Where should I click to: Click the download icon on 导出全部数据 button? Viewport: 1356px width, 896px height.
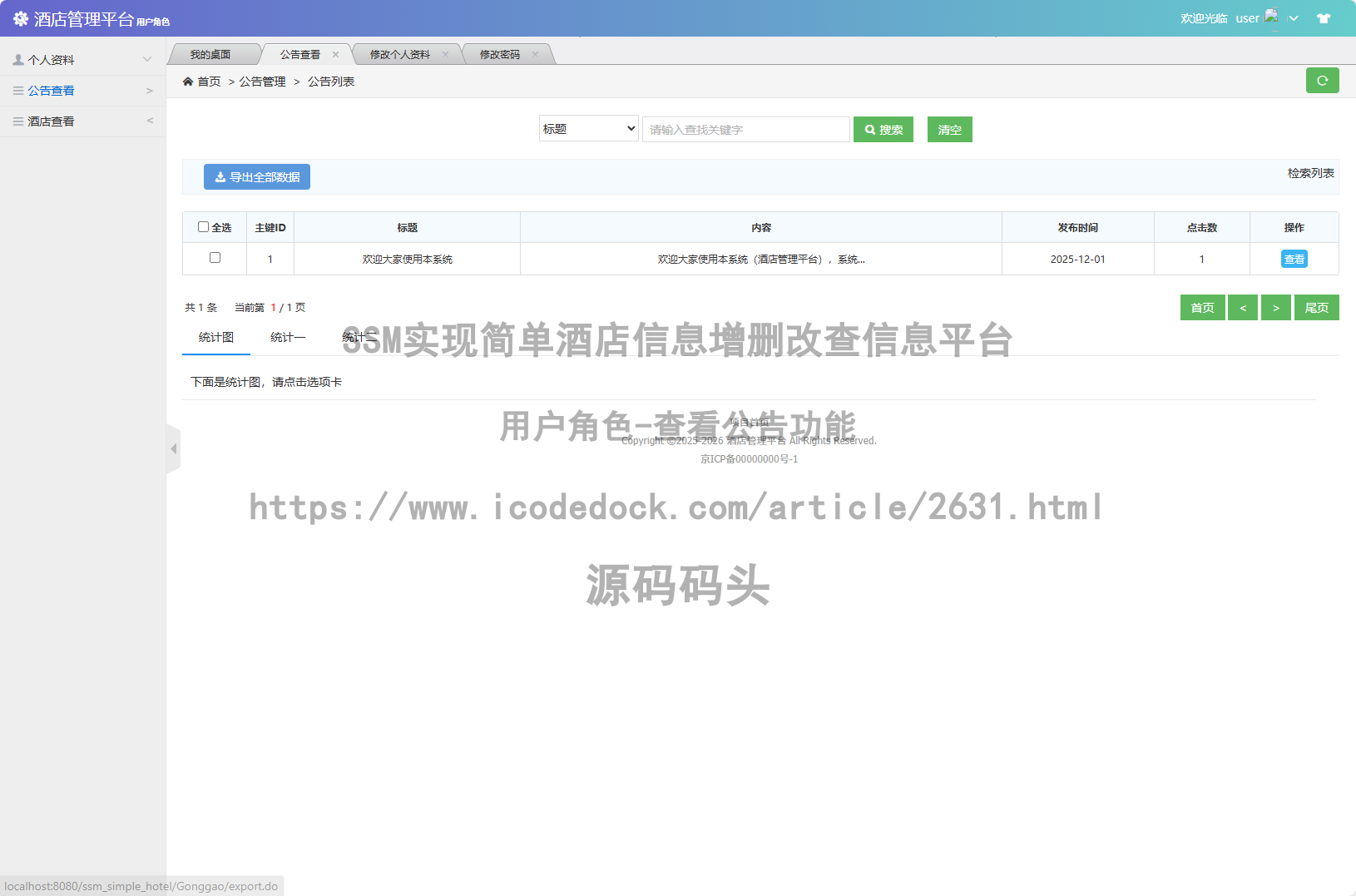click(220, 176)
